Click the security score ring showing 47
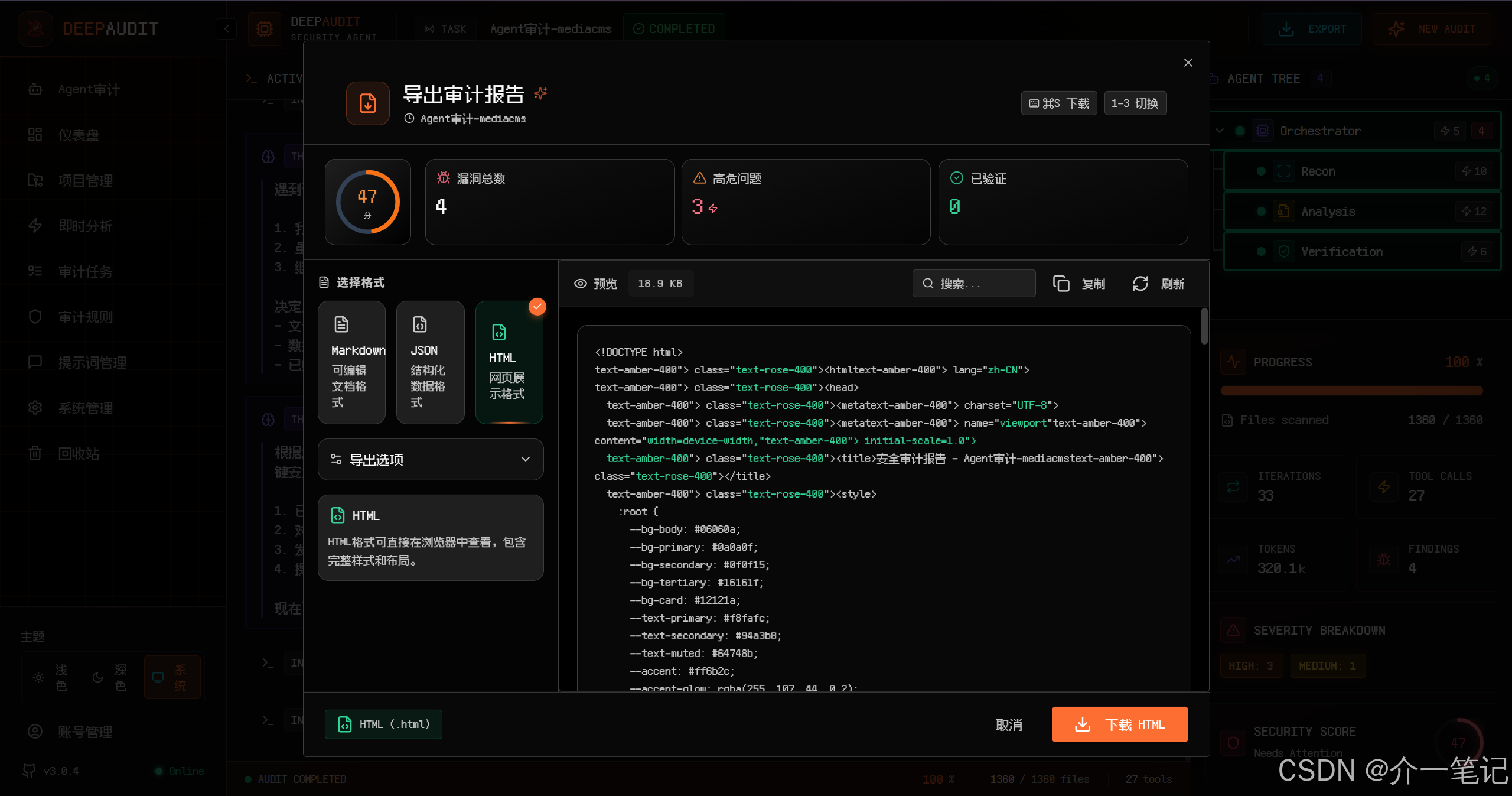1512x796 pixels. (367, 202)
